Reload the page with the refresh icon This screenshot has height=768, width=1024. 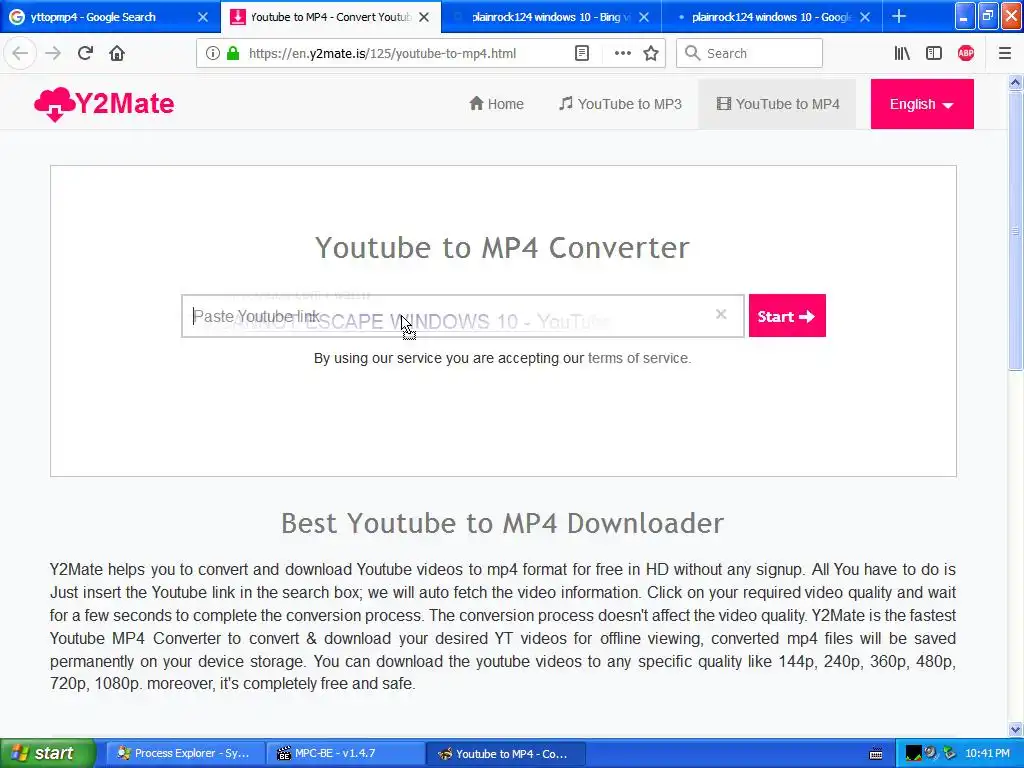(85, 53)
